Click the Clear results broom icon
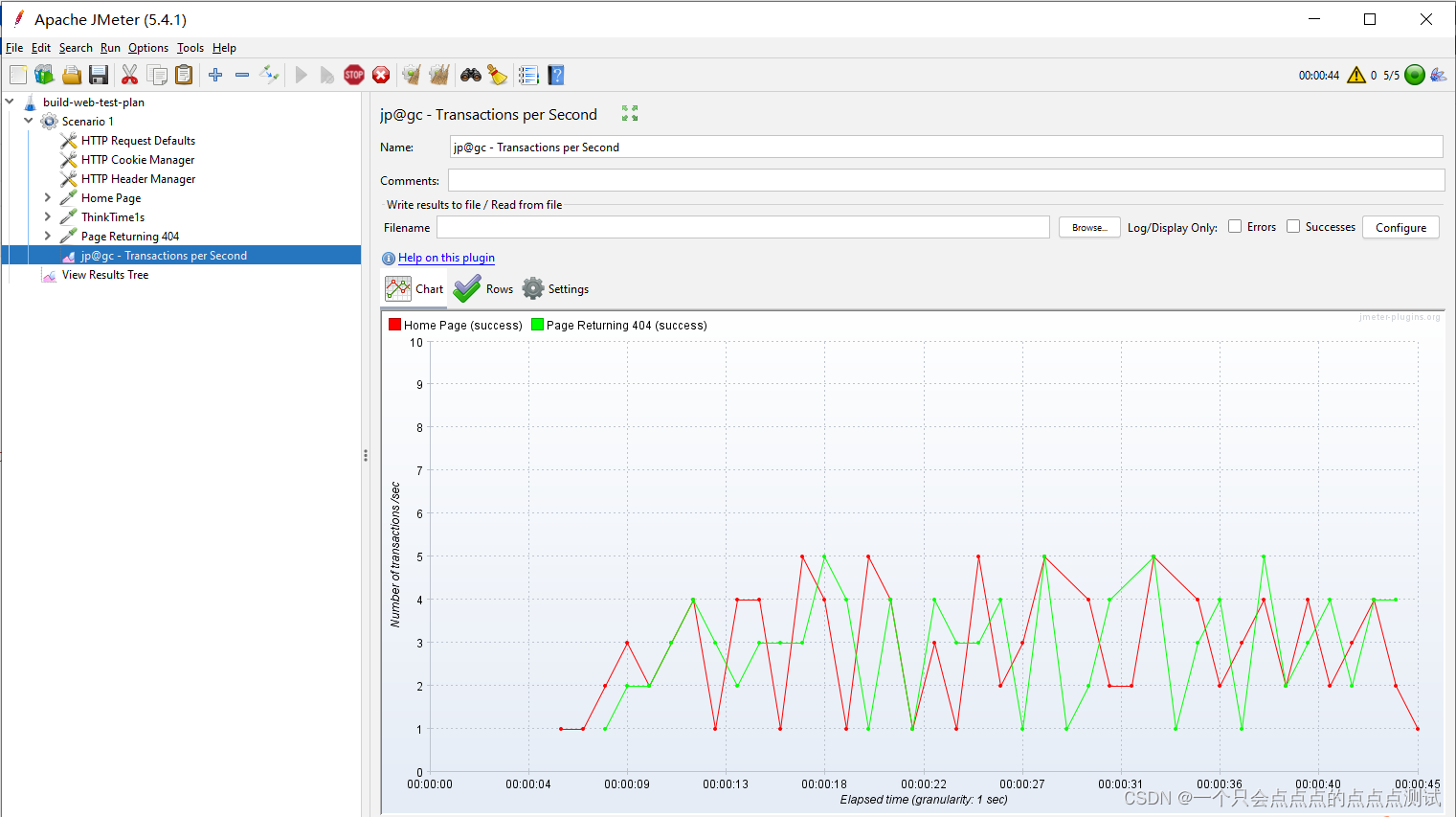The width and height of the screenshot is (1456, 817). (412, 75)
